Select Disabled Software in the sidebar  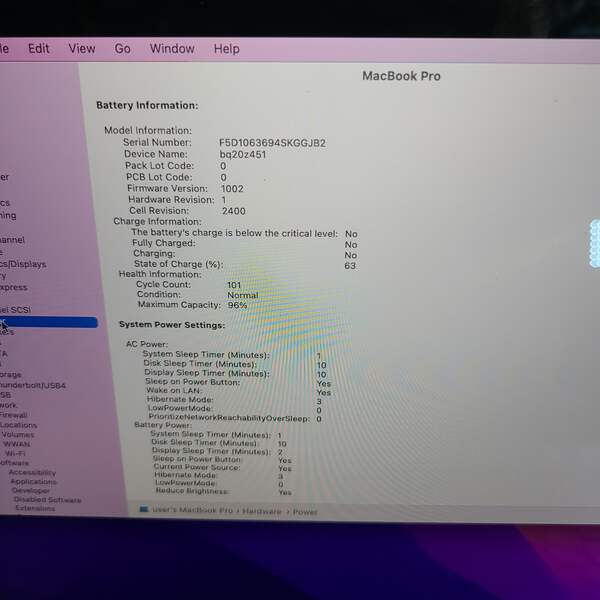pyautogui.click(x=47, y=499)
